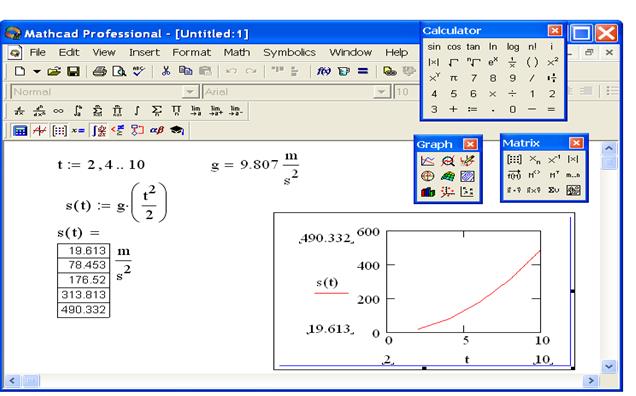
Task: Open the File menu
Action: pos(37,52)
